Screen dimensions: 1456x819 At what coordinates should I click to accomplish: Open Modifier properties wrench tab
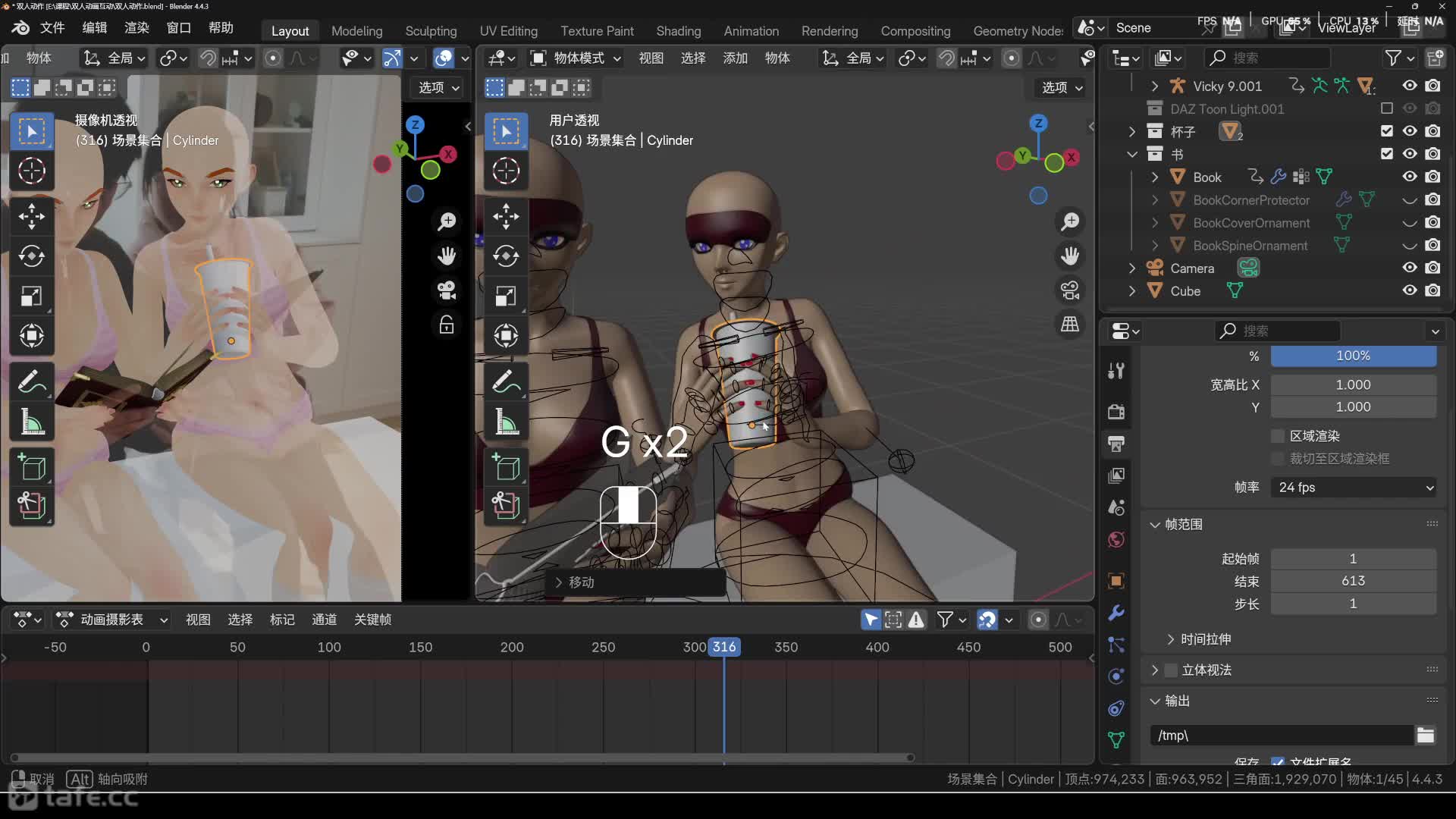(1116, 613)
